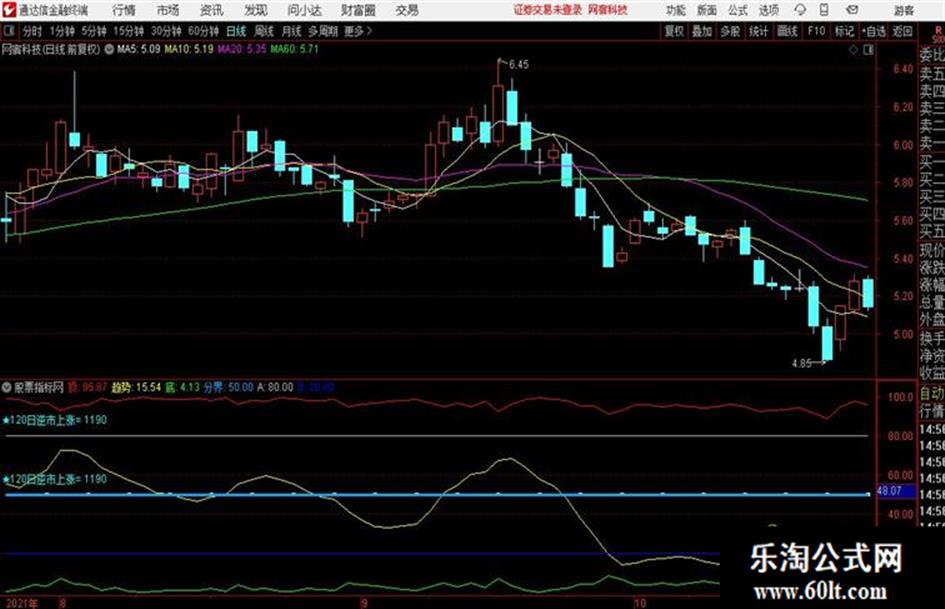The width and height of the screenshot is (945, 609).
Task: Expand the main chart indicator dropdown arrow
Action: pos(109,49)
